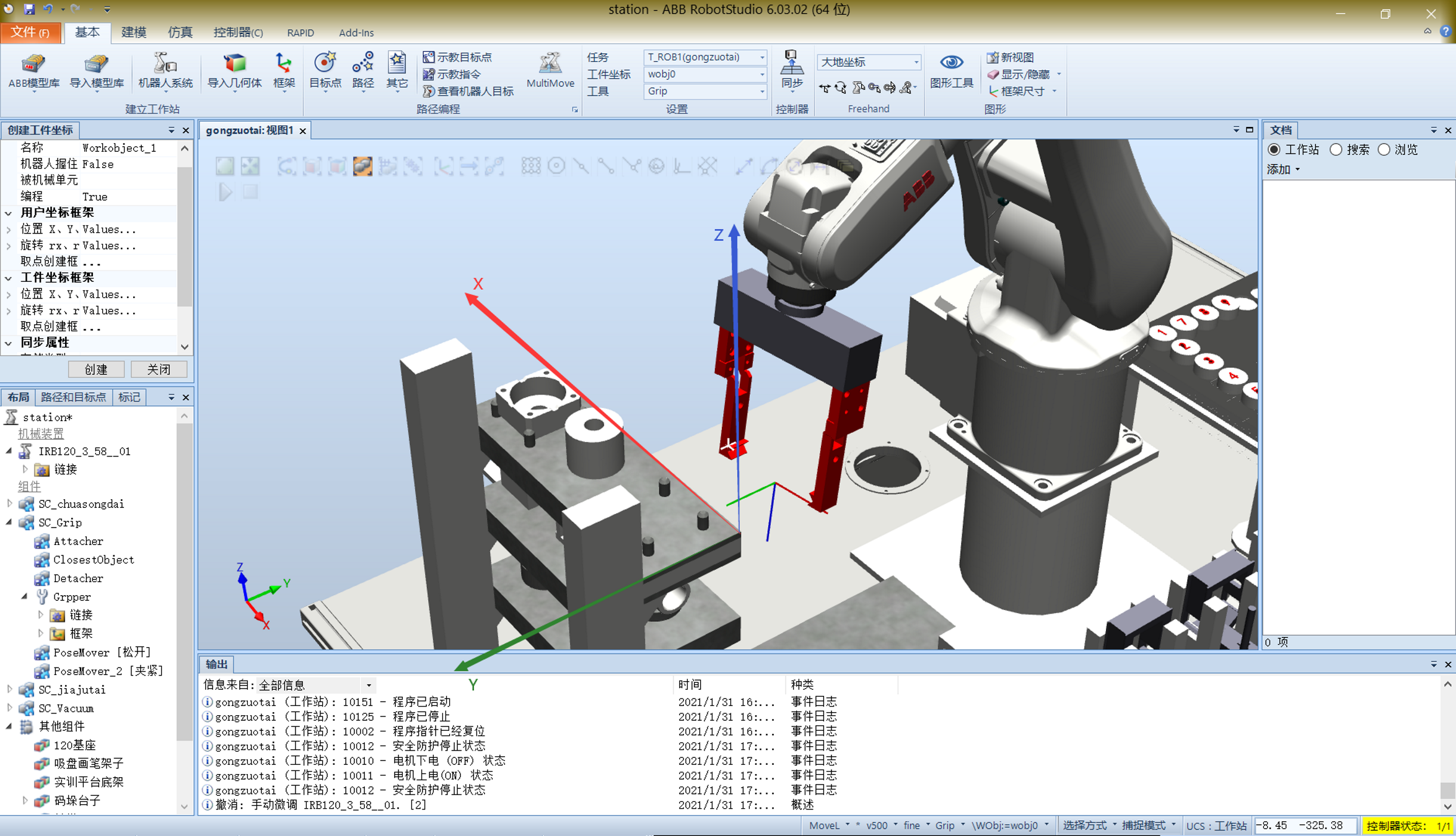Select the Freehand rotate tool

pos(841,87)
